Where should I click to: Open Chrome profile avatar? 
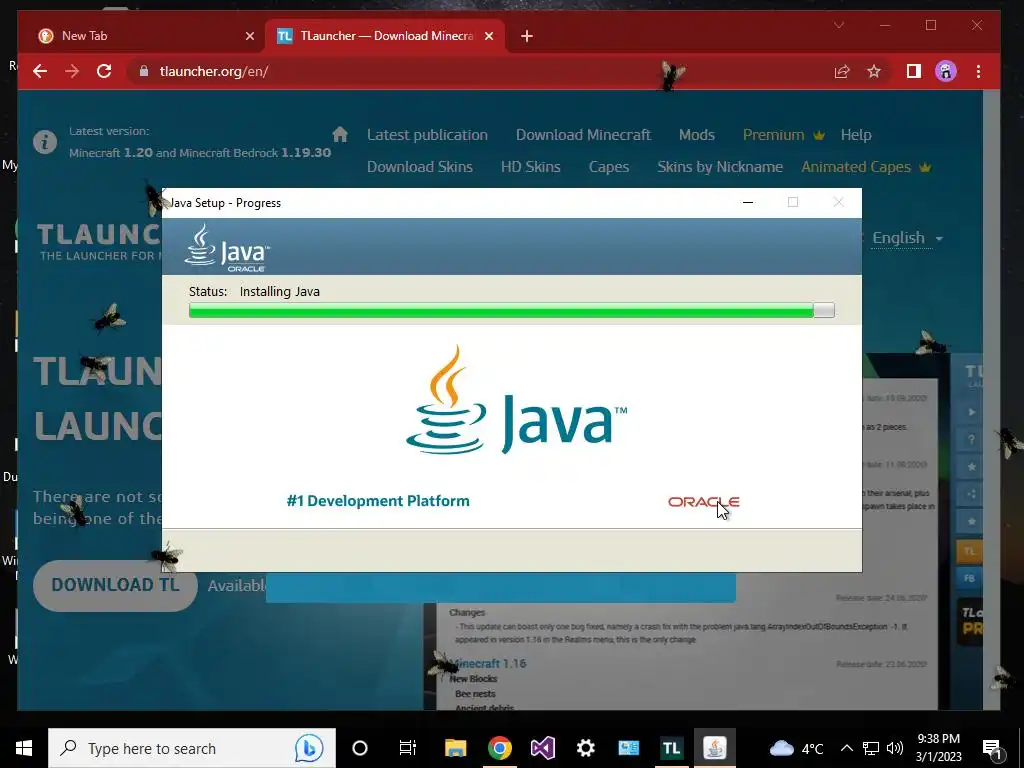coord(946,71)
